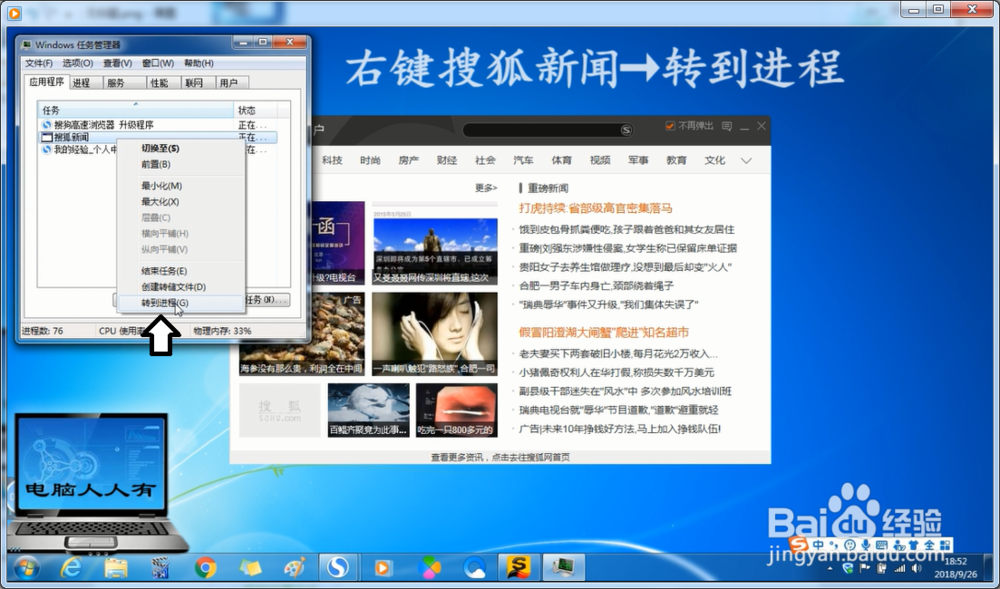Open the 帮助(H) menu in Task Manager
This screenshot has width=1000, height=589.
tap(198, 63)
